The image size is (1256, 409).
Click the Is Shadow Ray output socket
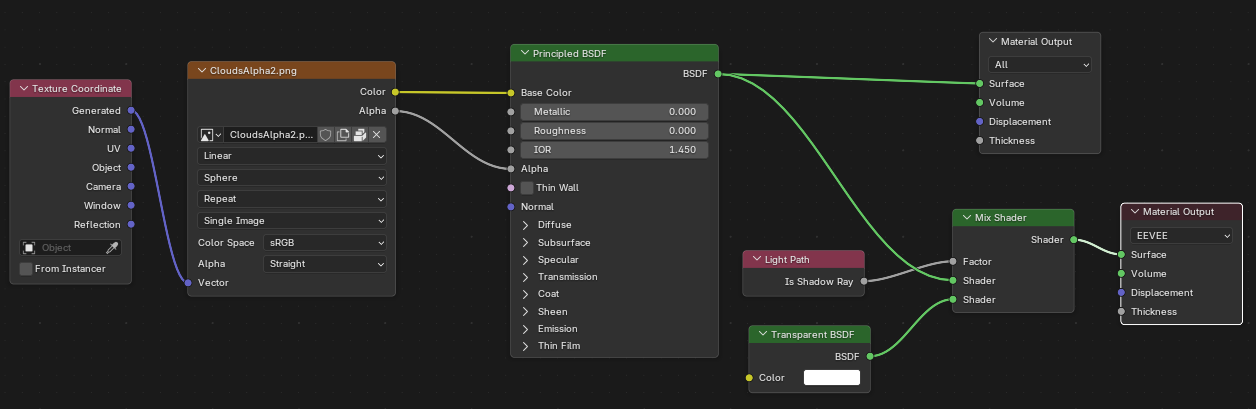point(864,281)
